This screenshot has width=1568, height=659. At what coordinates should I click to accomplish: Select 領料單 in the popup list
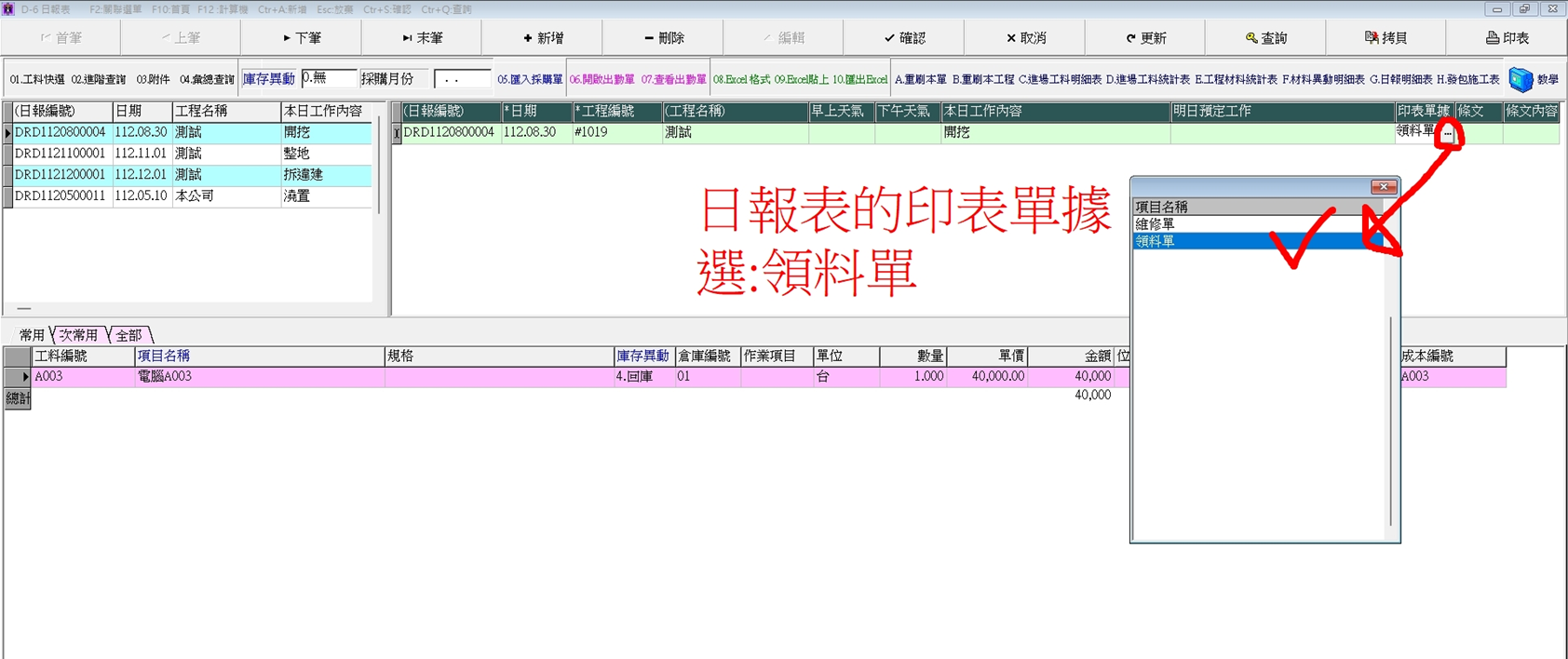[x=1258, y=241]
